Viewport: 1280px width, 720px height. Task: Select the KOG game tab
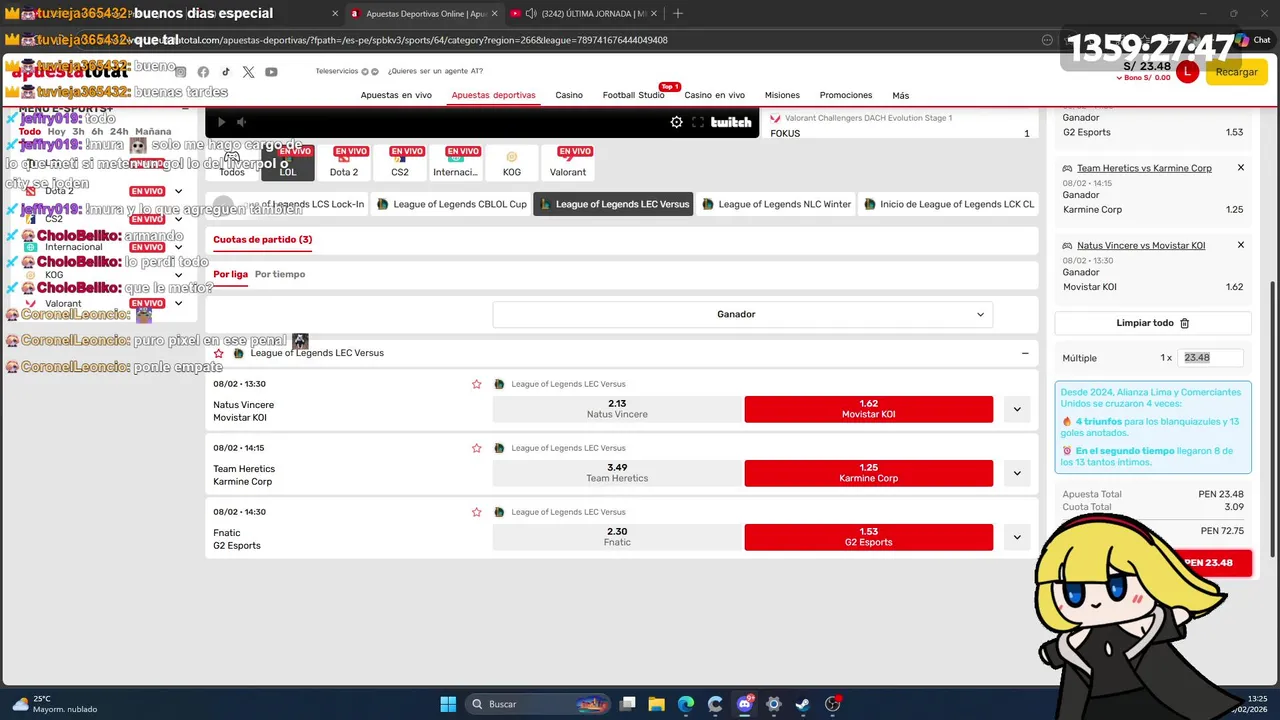(x=512, y=163)
